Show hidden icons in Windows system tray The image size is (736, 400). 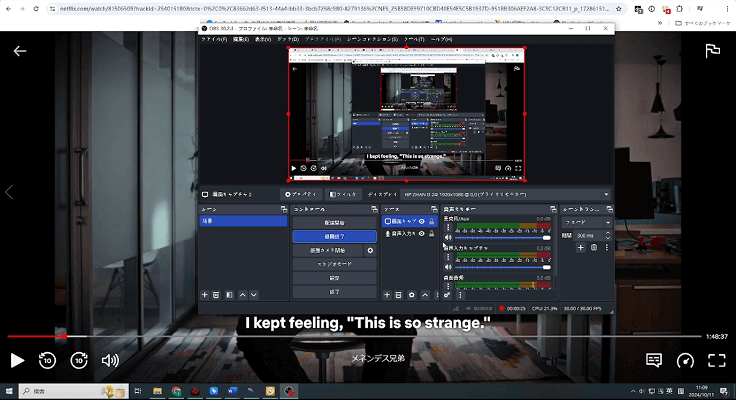(633, 391)
